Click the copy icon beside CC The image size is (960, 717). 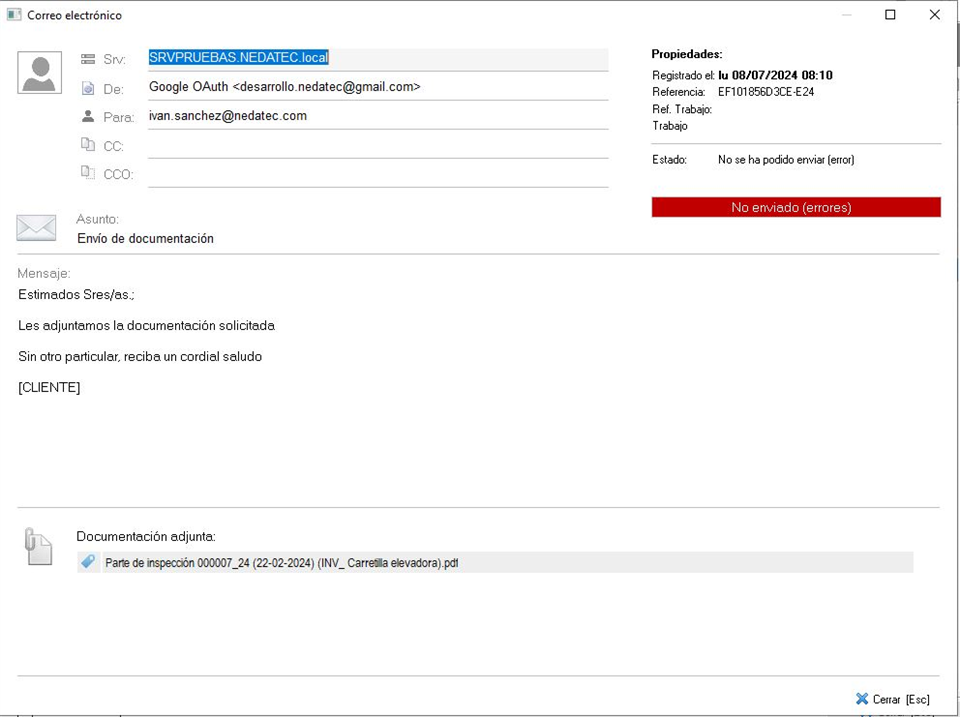pyautogui.click(x=88, y=145)
